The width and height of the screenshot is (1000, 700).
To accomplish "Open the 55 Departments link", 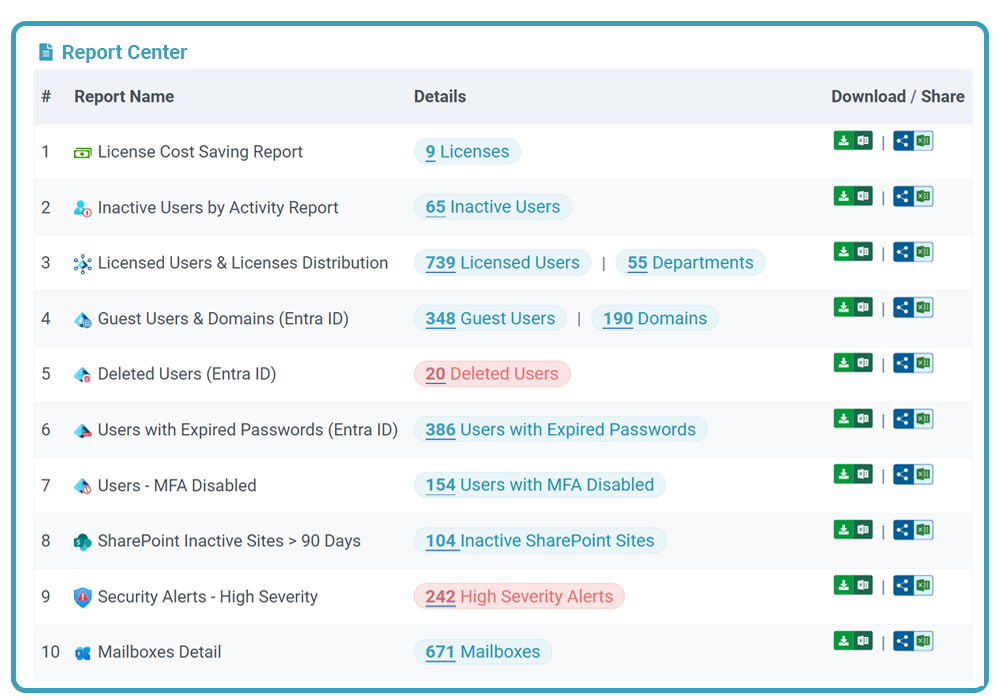I will (690, 263).
